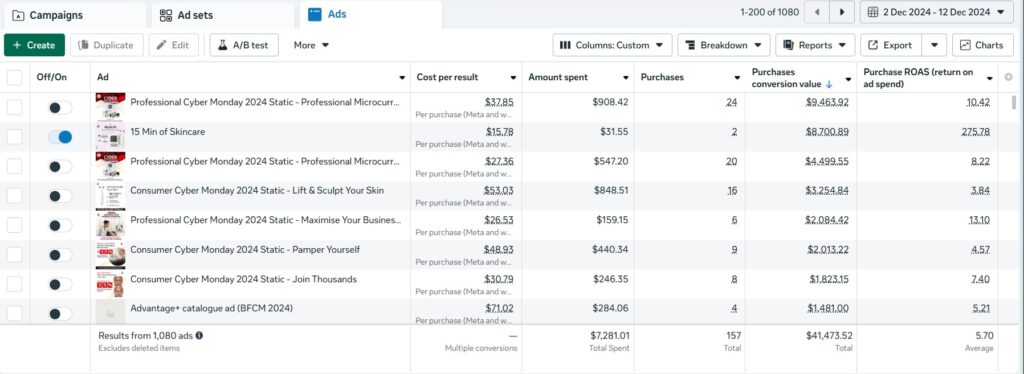Click the green Create button
This screenshot has width=1024, height=374.
[35, 45]
